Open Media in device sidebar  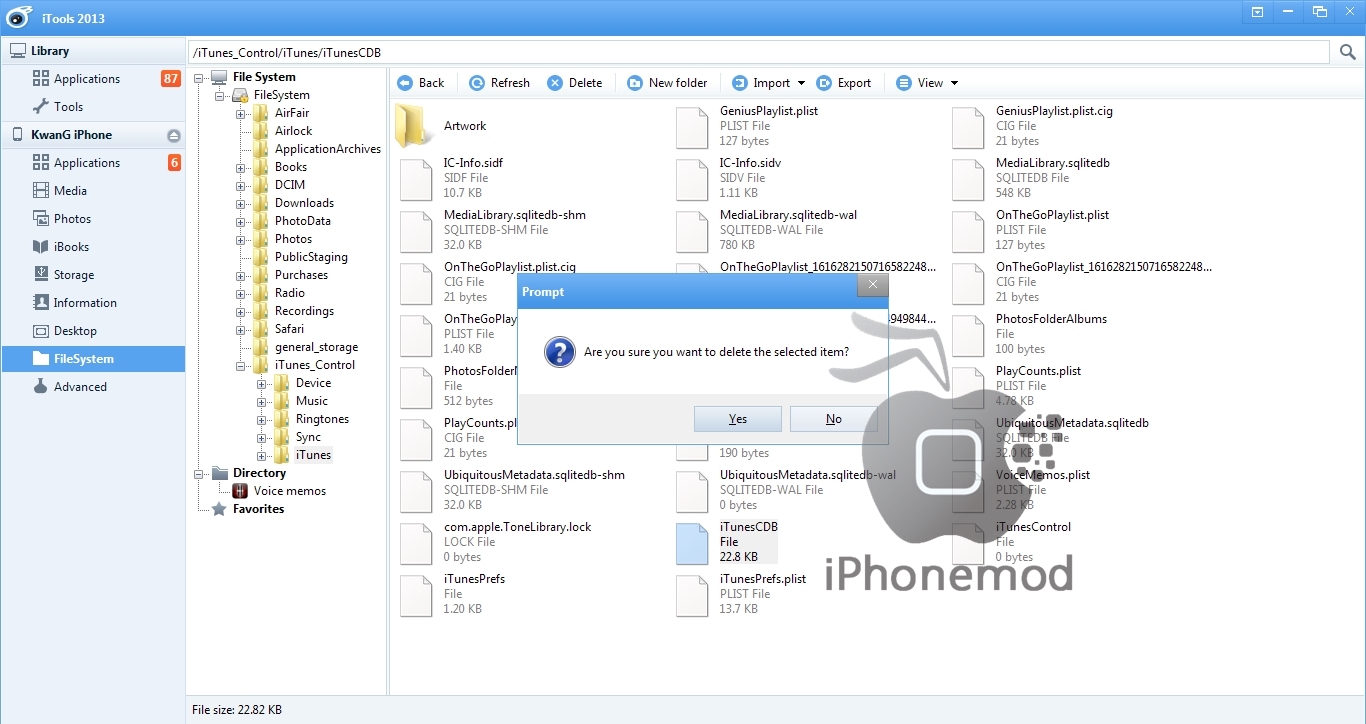70,191
